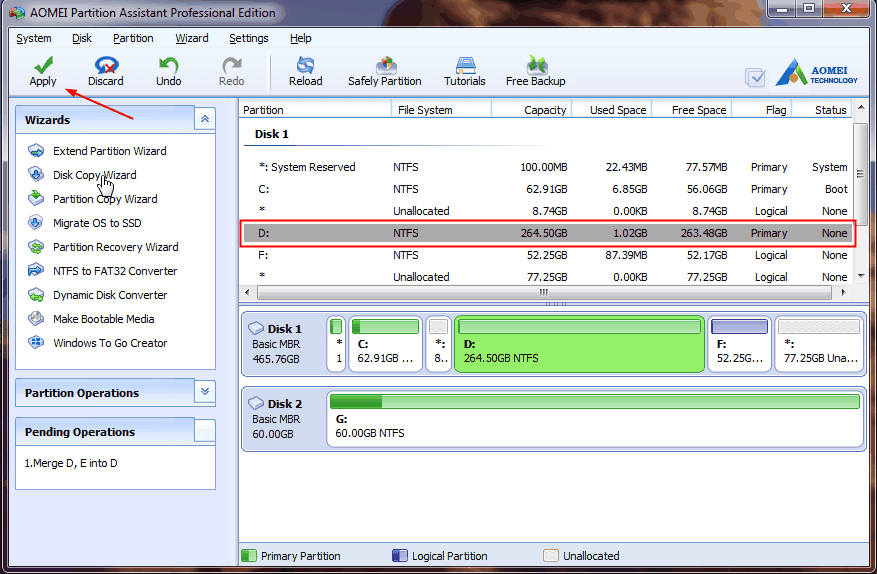This screenshot has height=574, width=877.
Task: Click the Apply checkmark icon
Action: pyautogui.click(x=43, y=64)
